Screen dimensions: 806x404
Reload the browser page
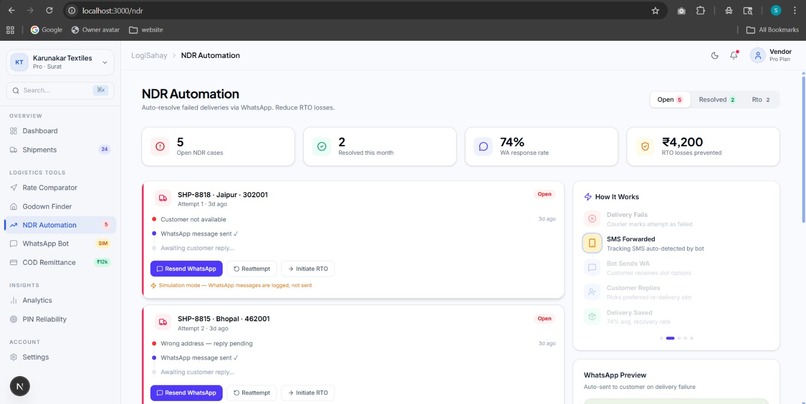(x=49, y=10)
